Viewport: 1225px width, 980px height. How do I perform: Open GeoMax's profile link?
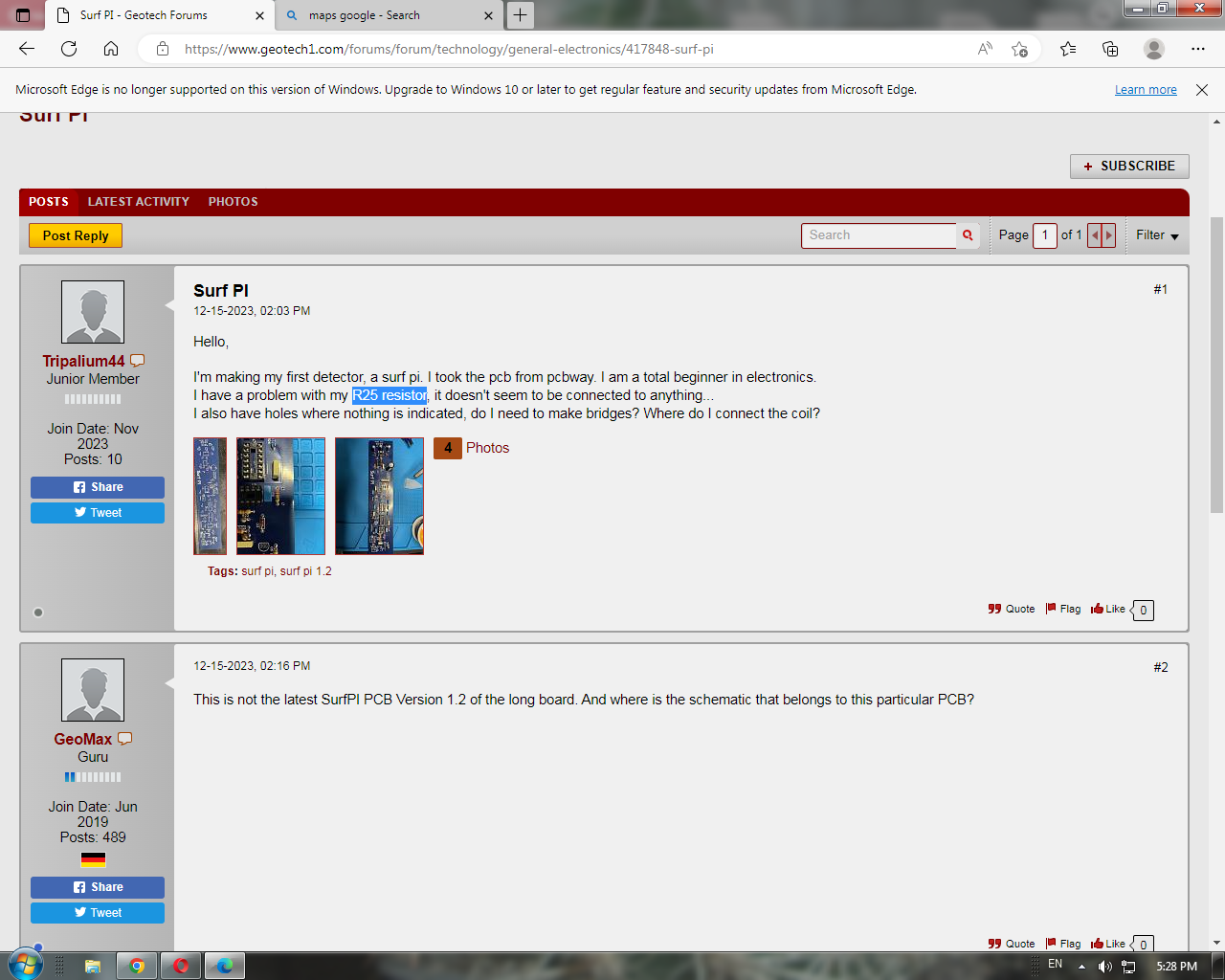click(x=83, y=739)
